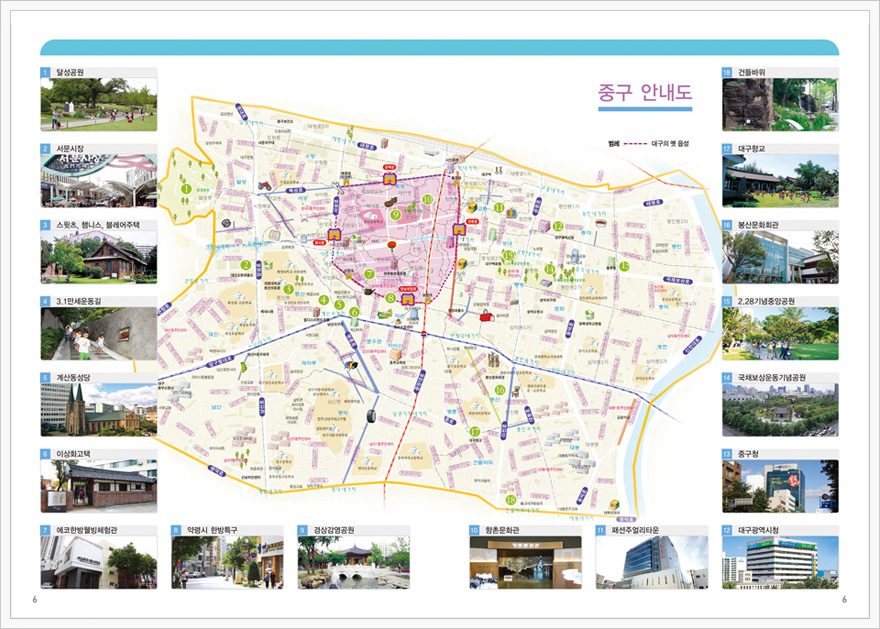The image size is (880, 629).
Task: Click the '패션주얼리타운' label
Action: point(635,530)
